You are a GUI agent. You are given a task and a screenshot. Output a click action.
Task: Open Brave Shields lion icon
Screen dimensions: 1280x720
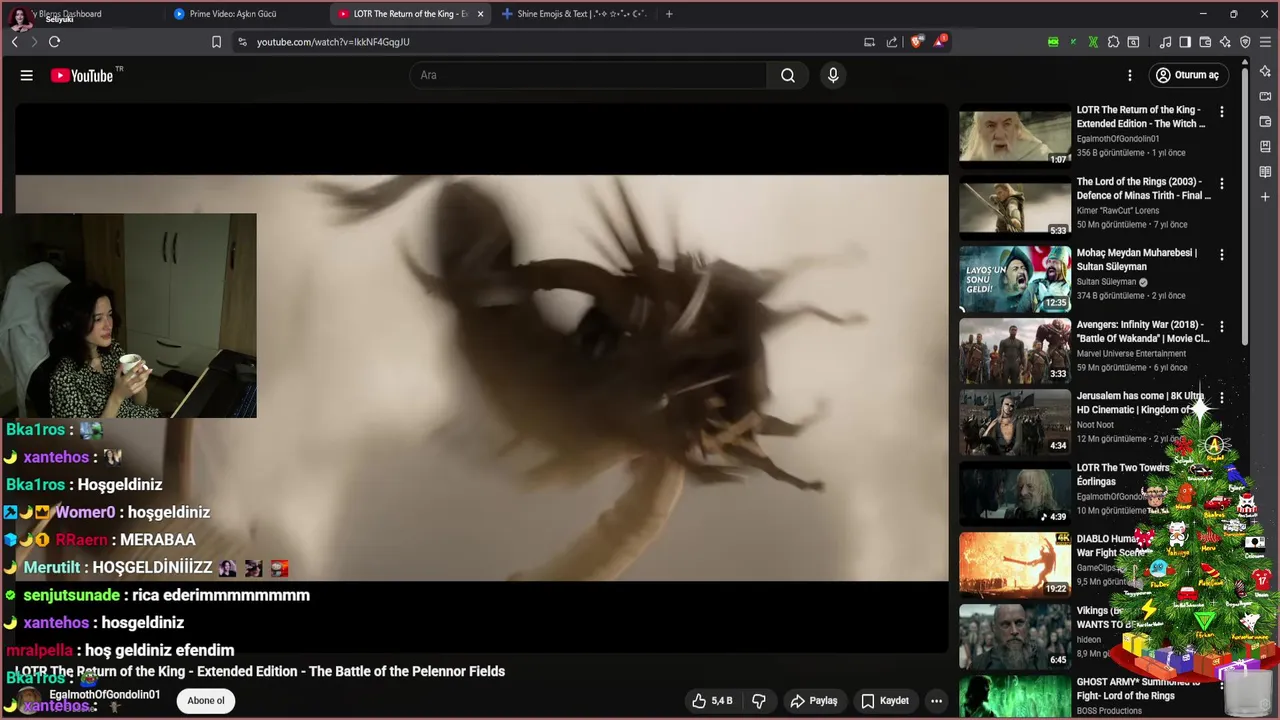point(917,42)
